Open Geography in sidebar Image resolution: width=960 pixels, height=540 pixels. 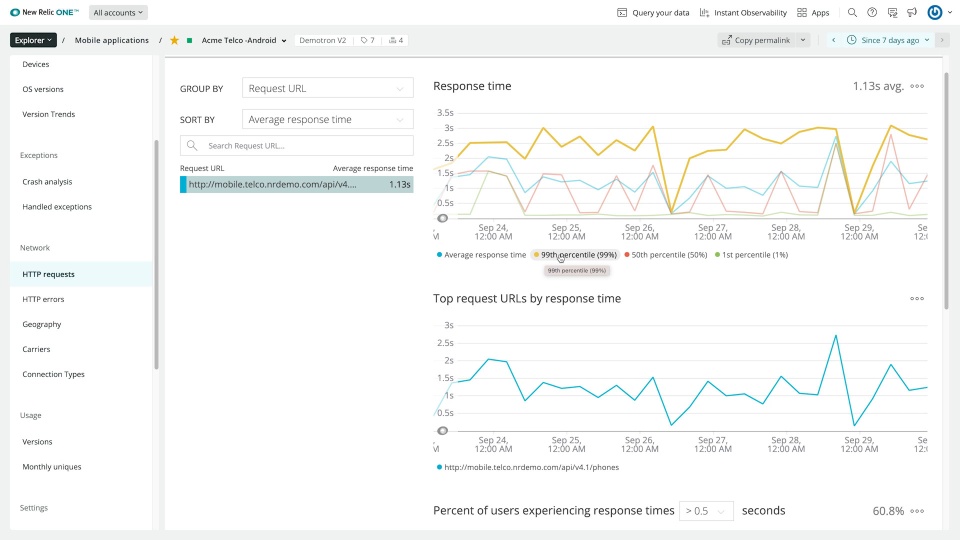pos(42,324)
